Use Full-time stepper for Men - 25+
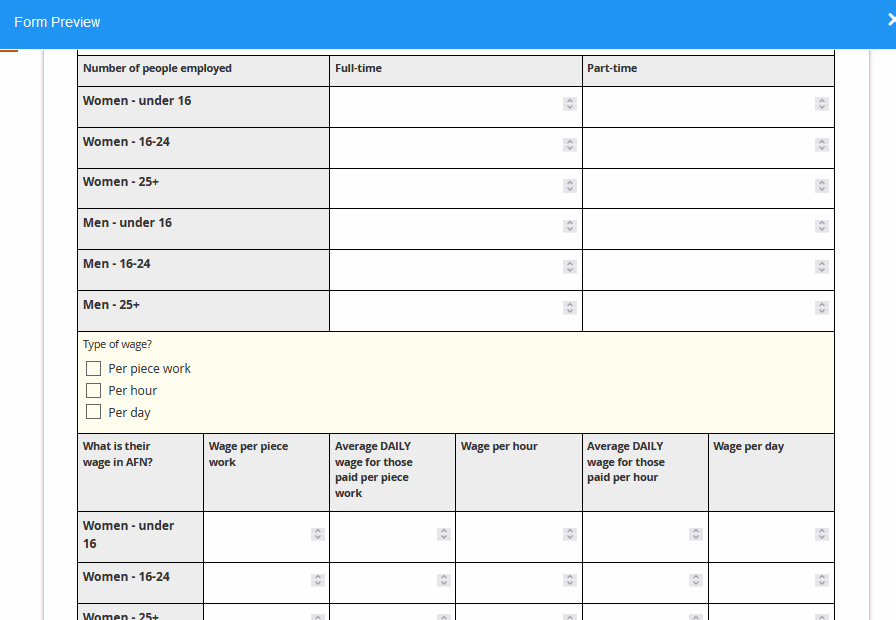The image size is (896, 620). [x=570, y=308]
